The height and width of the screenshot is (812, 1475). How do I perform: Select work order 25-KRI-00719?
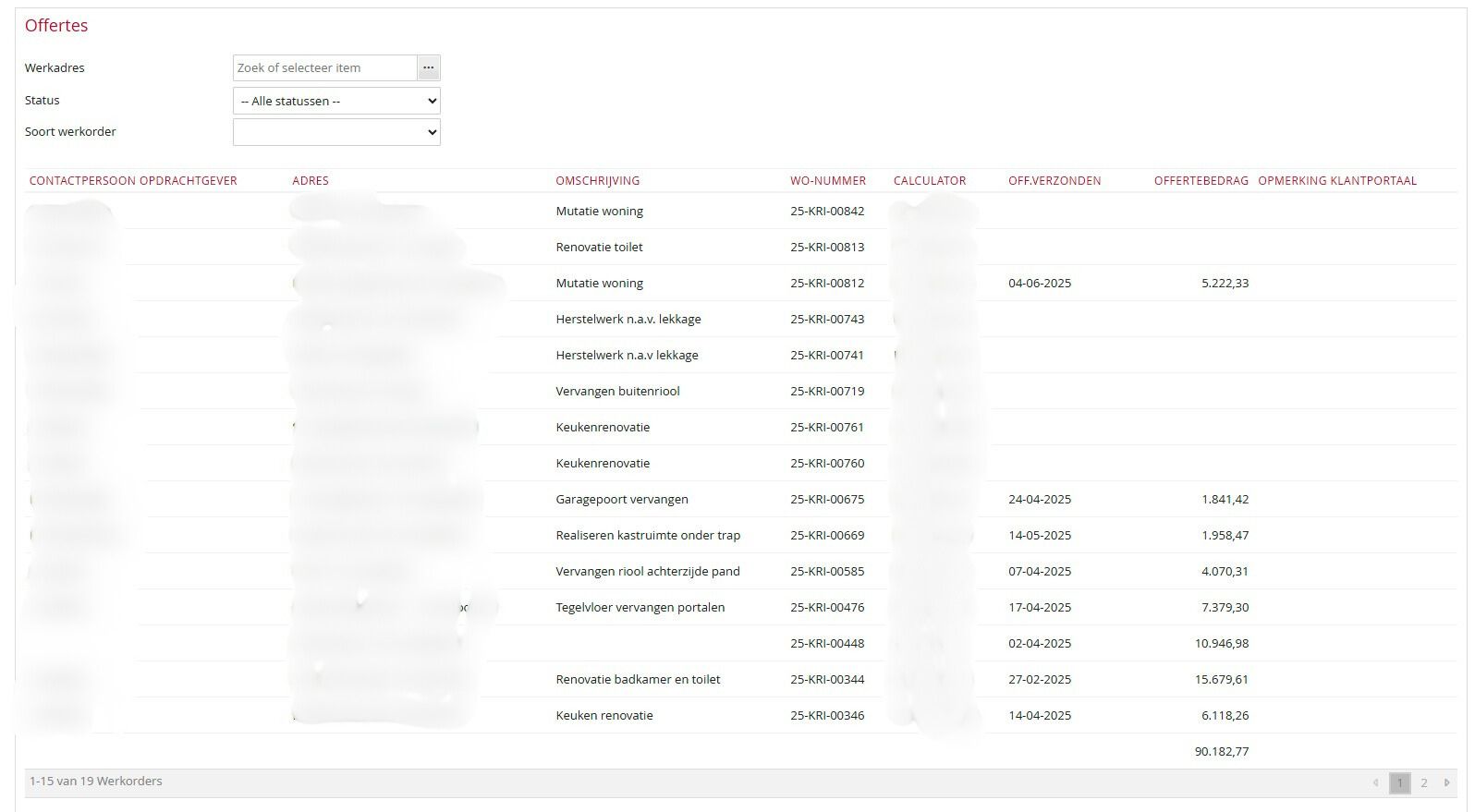click(x=827, y=392)
